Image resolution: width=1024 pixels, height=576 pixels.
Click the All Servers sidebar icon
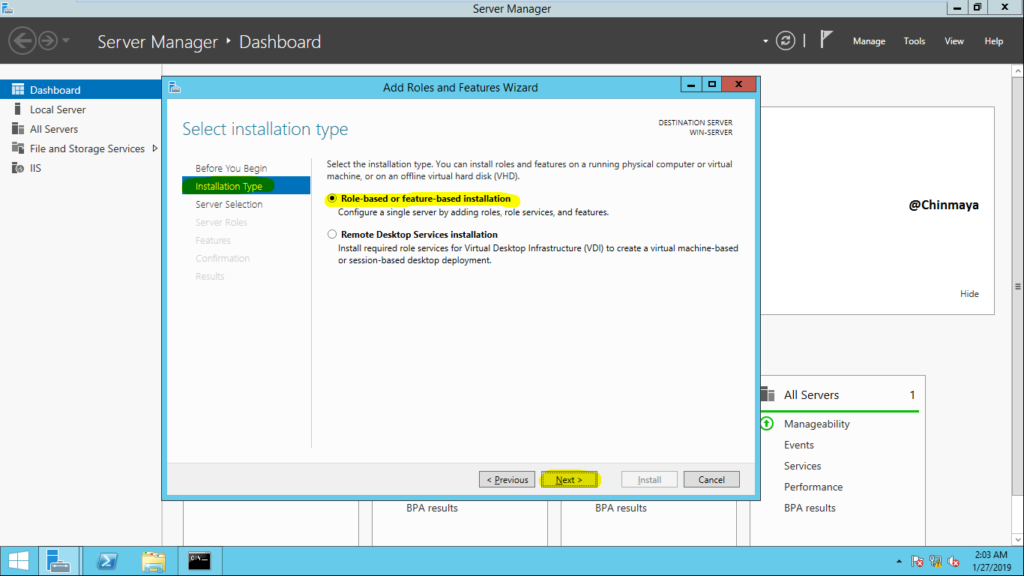18,129
